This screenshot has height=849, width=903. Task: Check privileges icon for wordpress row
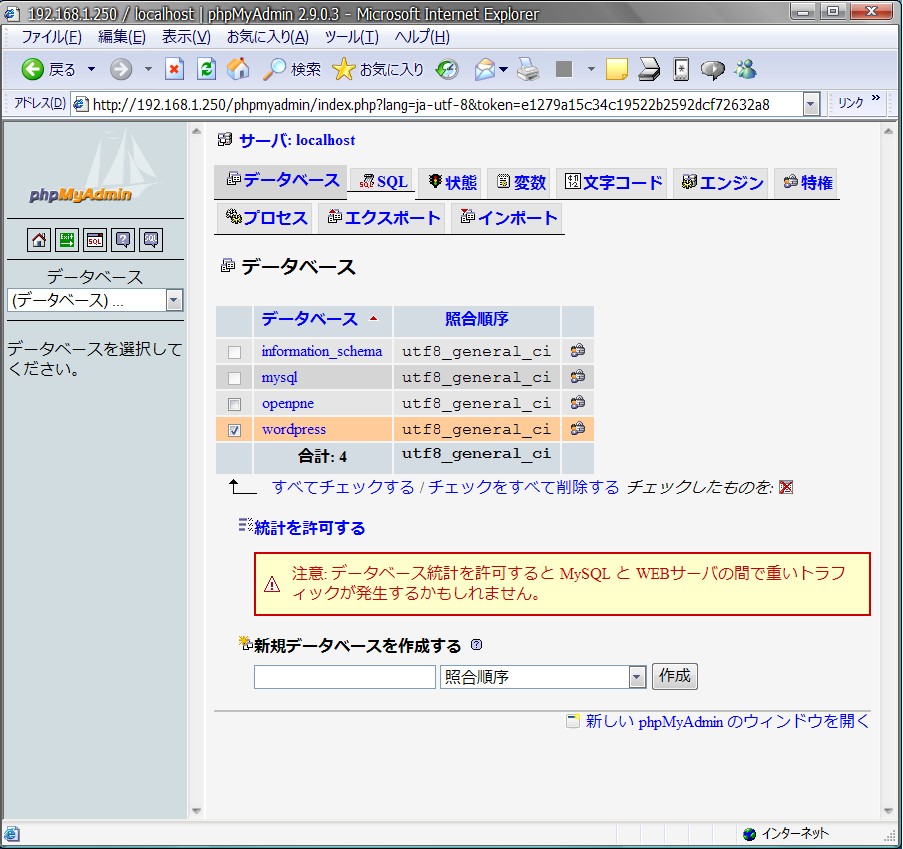(x=578, y=428)
